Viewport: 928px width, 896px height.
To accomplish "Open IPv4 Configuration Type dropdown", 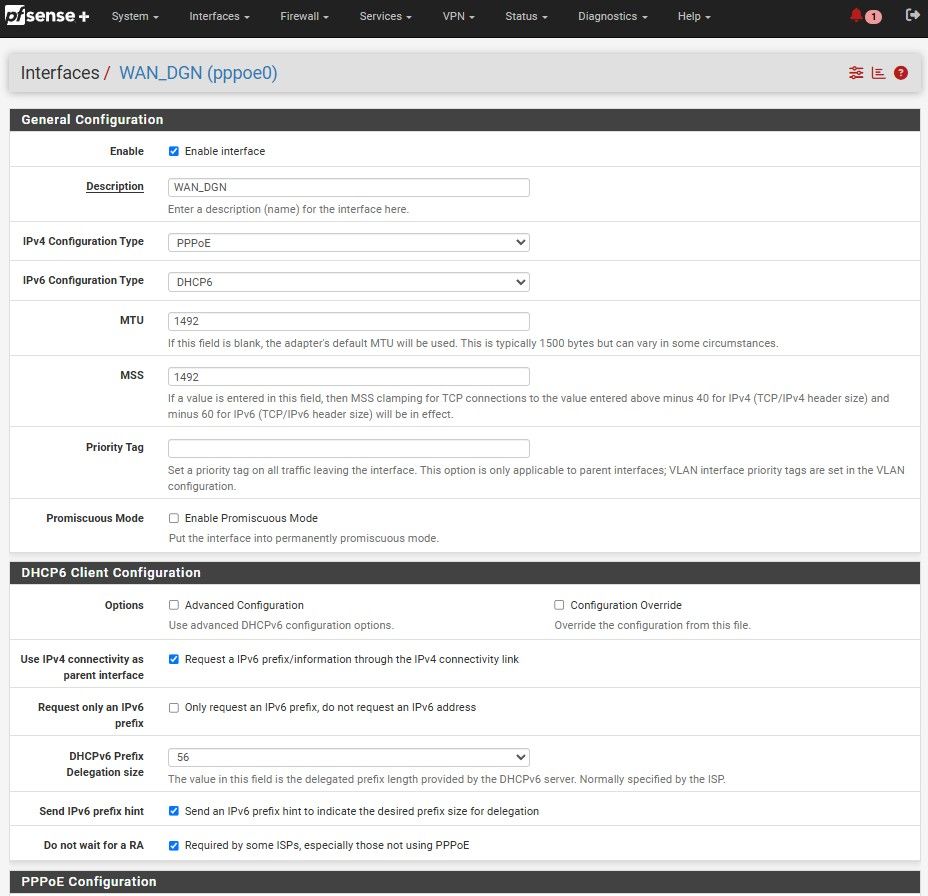I will [348, 242].
